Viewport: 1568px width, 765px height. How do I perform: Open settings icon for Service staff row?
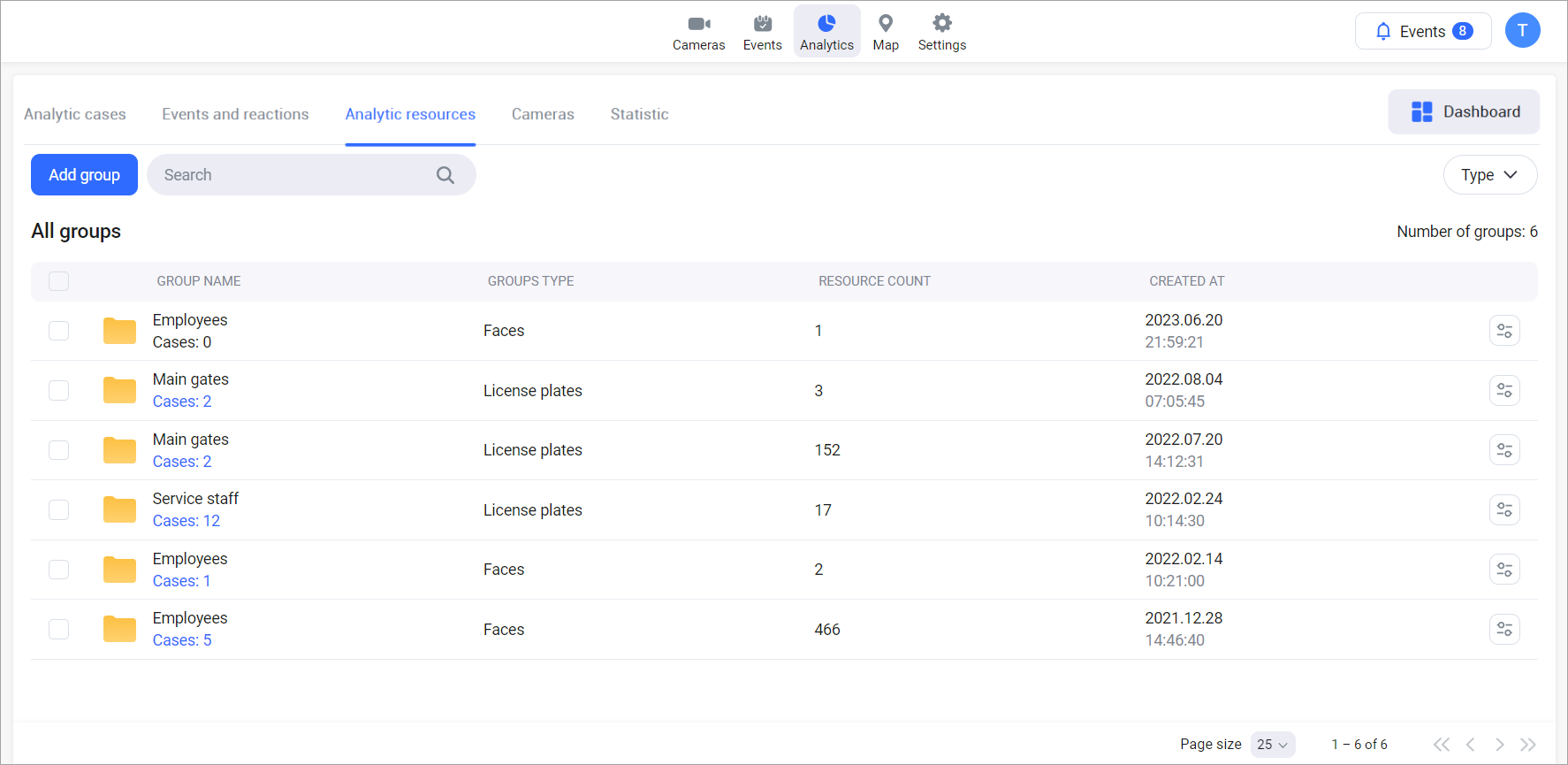tap(1503, 510)
